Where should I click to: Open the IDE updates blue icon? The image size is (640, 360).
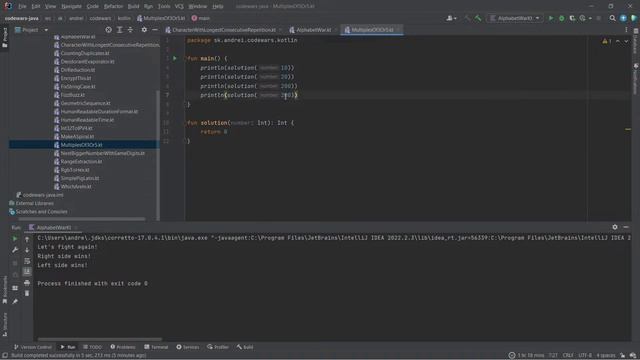tap(623, 18)
